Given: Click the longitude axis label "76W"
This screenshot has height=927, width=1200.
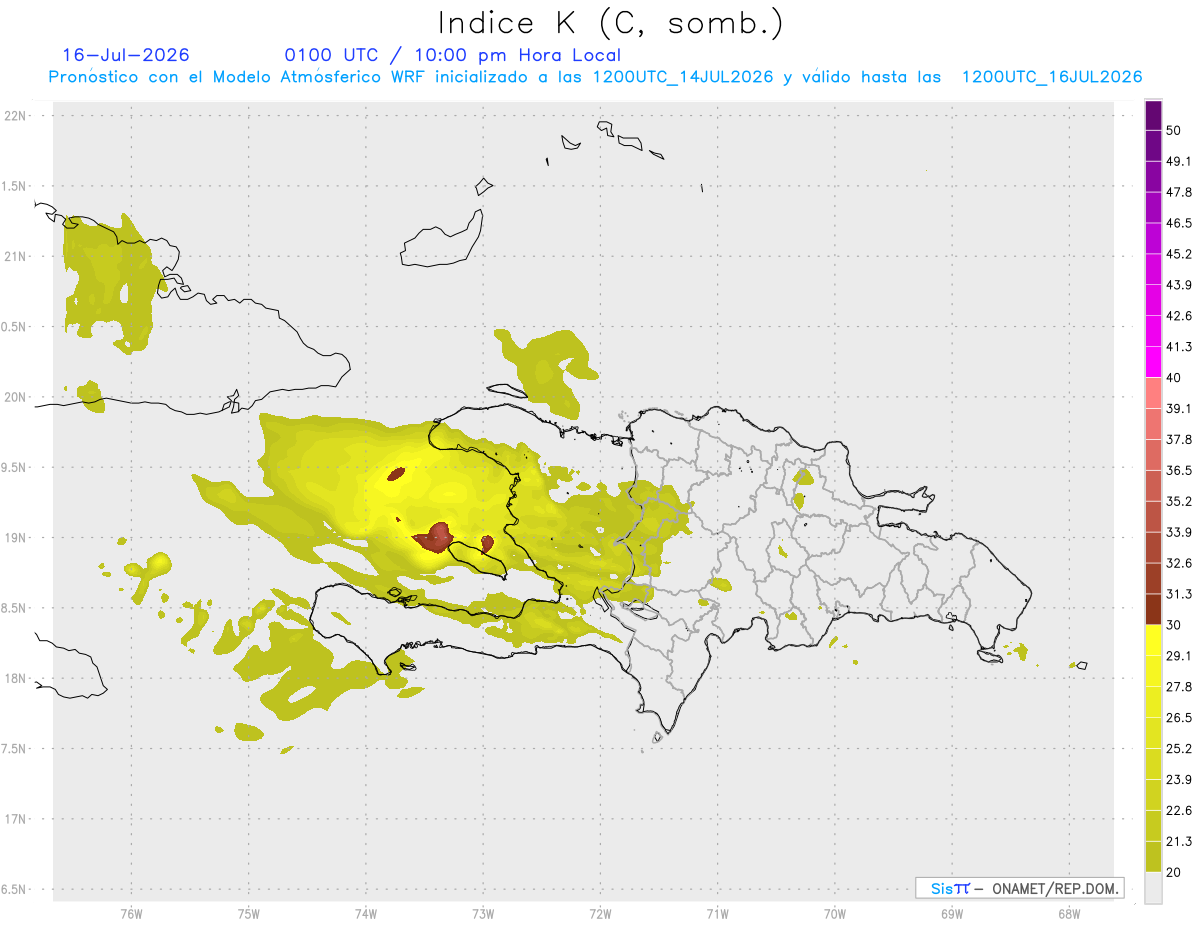Looking at the screenshot, I should pyautogui.click(x=131, y=913).
